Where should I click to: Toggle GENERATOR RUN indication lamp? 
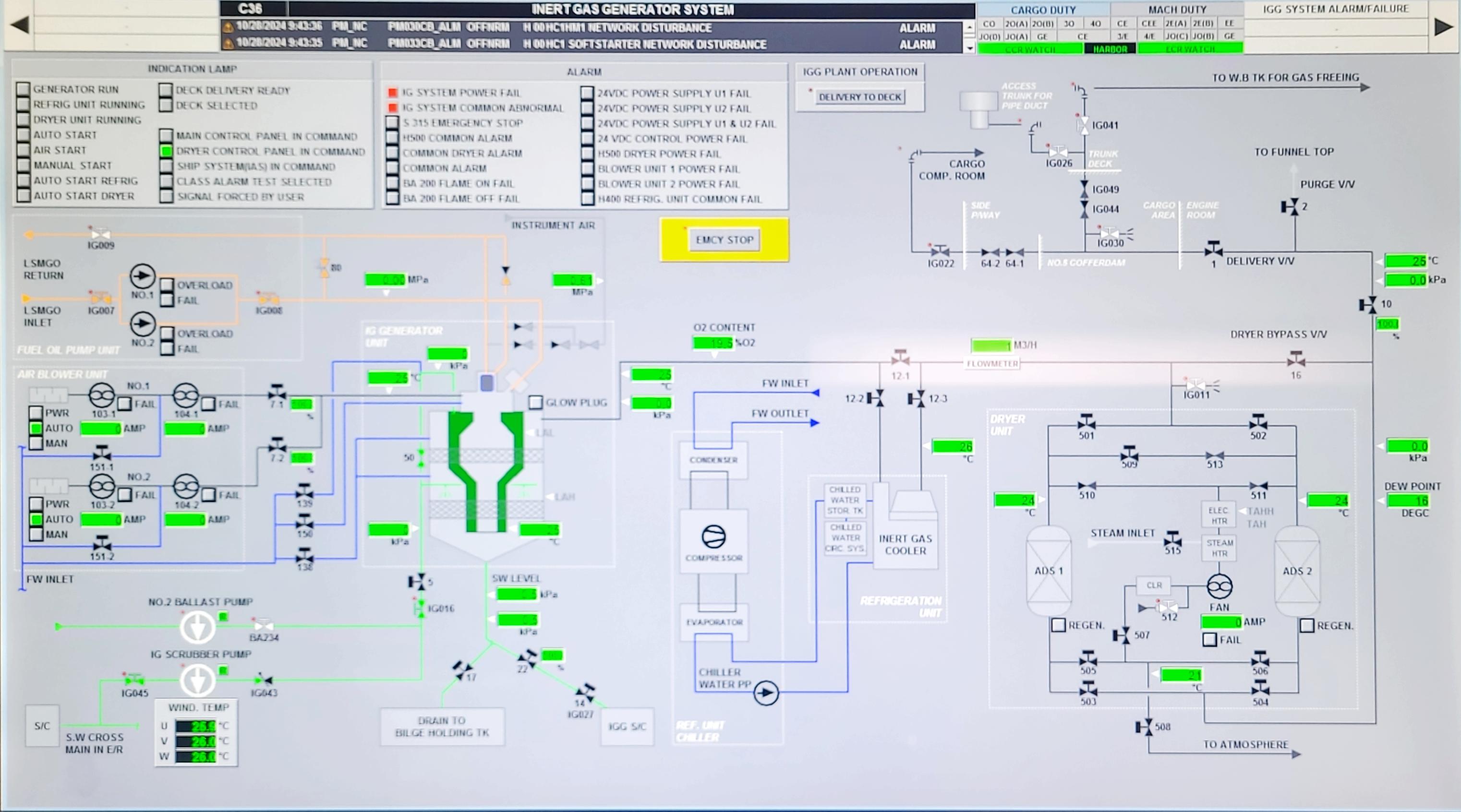click(23, 89)
